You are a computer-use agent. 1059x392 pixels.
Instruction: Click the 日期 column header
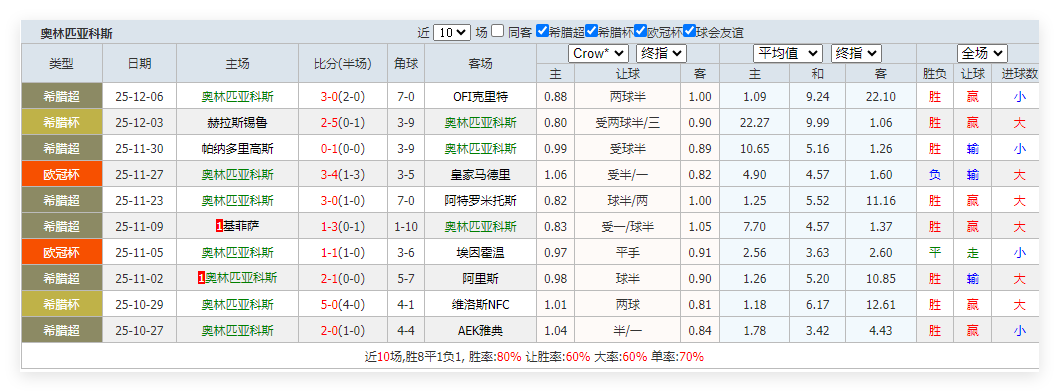tap(139, 64)
